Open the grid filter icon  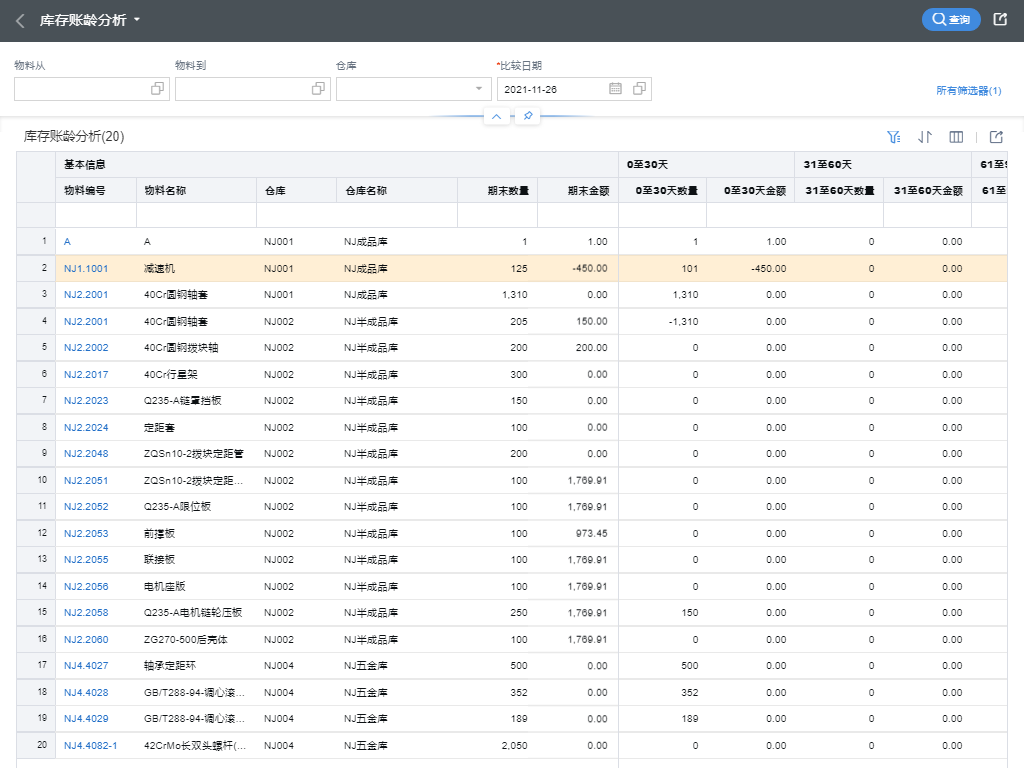[x=893, y=137]
